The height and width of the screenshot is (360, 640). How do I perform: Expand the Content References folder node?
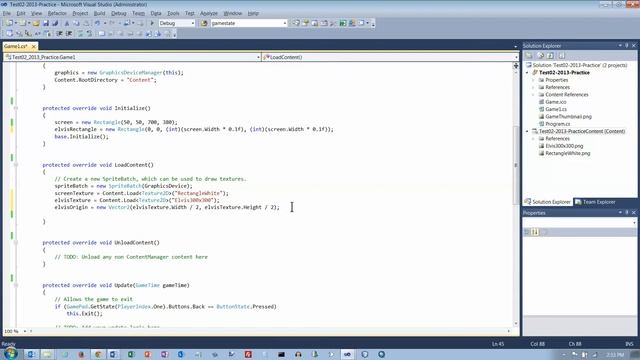(533, 95)
